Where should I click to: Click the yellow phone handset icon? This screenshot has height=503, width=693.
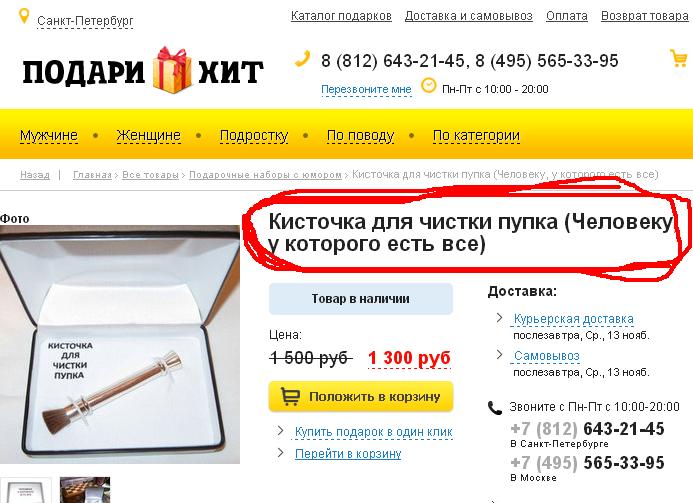(x=303, y=59)
